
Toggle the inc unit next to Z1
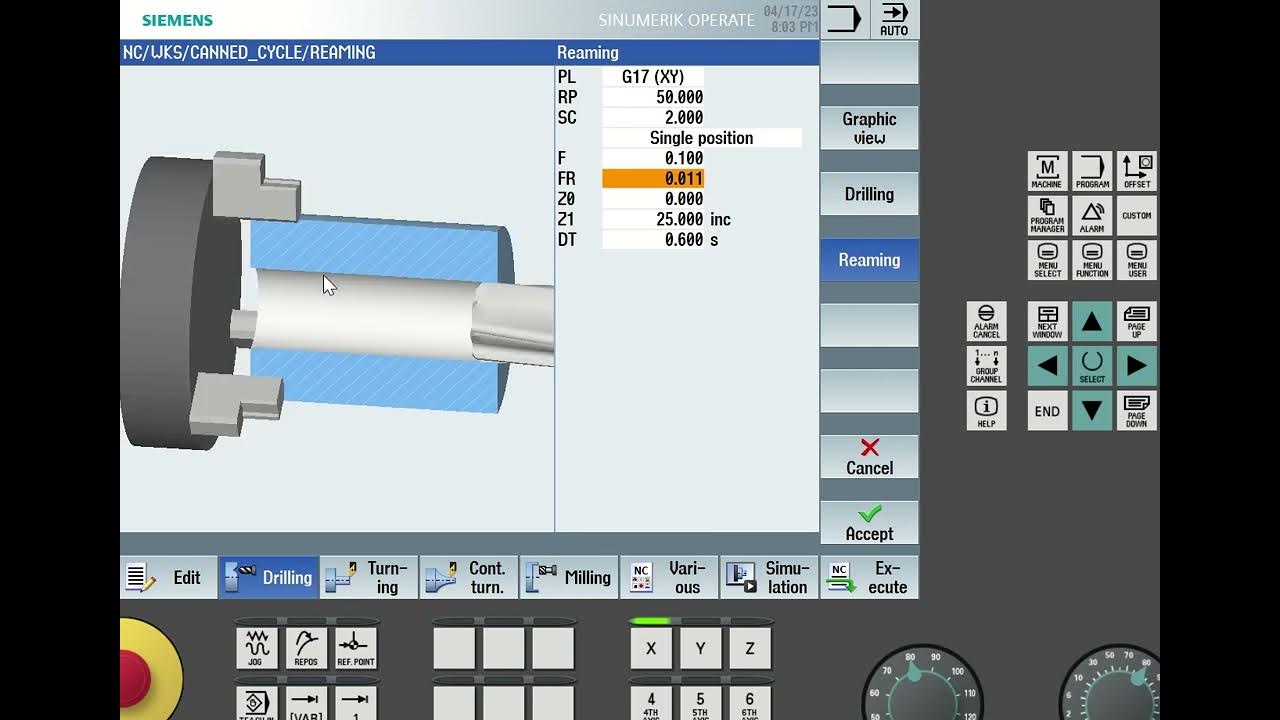(720, 219)
